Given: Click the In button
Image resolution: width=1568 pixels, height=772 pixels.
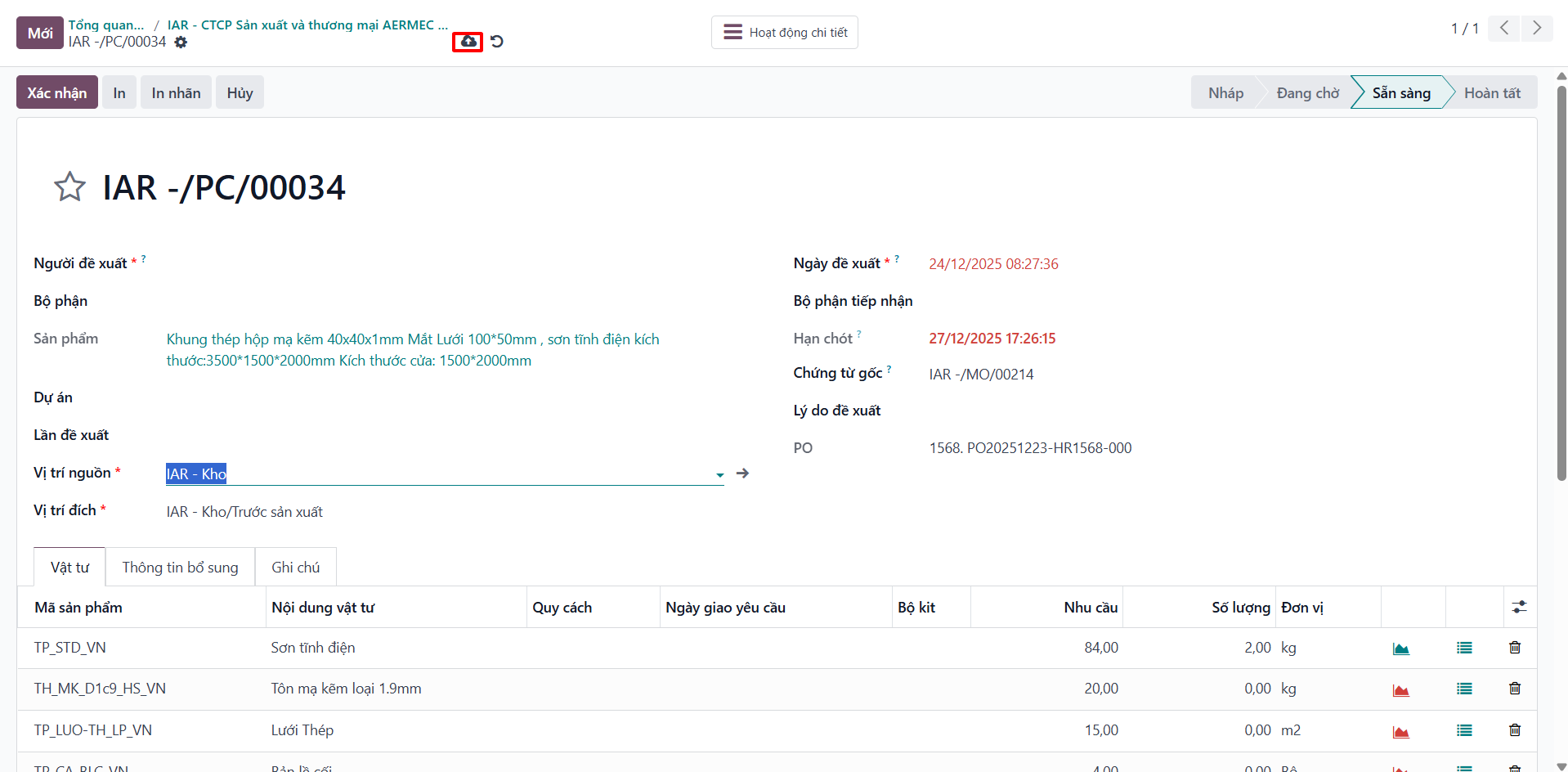Looking at the screenshot, I should [119, 92].
